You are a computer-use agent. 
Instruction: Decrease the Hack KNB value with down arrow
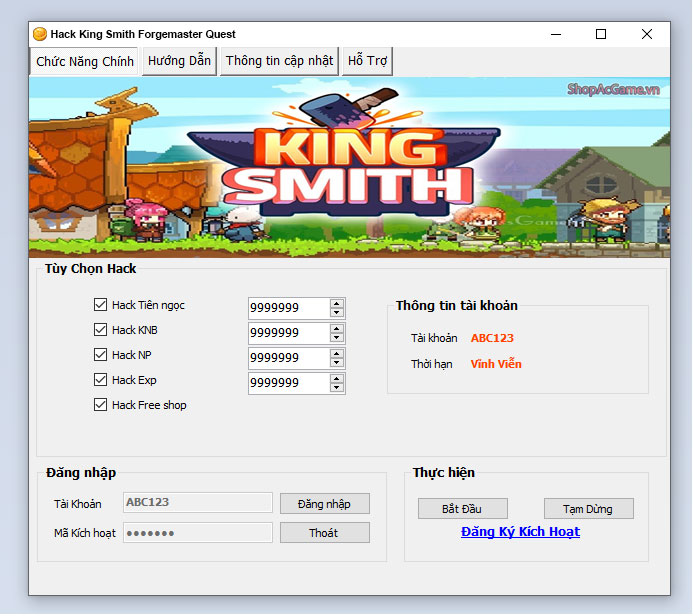pyautogui.click(x=337, y=338)
